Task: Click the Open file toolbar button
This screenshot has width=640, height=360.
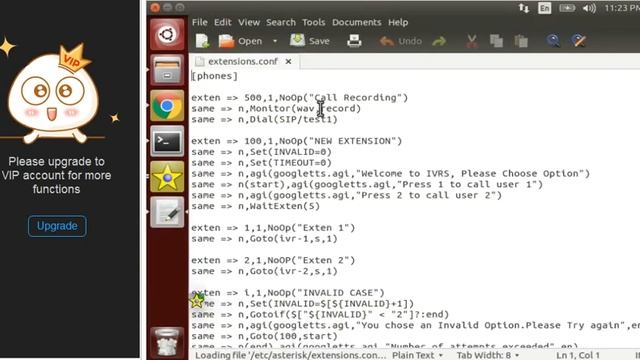Action: pyautogui.click(x=240, y=41)
